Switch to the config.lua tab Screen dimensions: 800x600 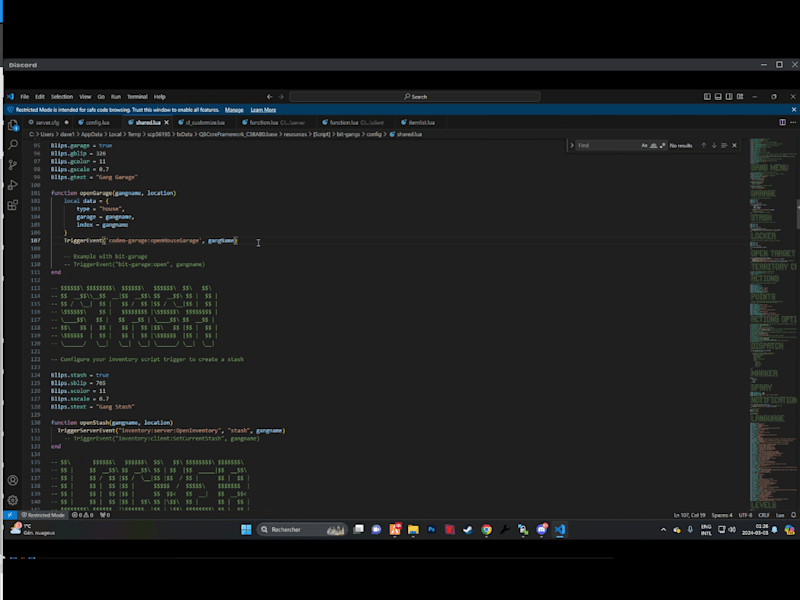click(x=97, y=122)
